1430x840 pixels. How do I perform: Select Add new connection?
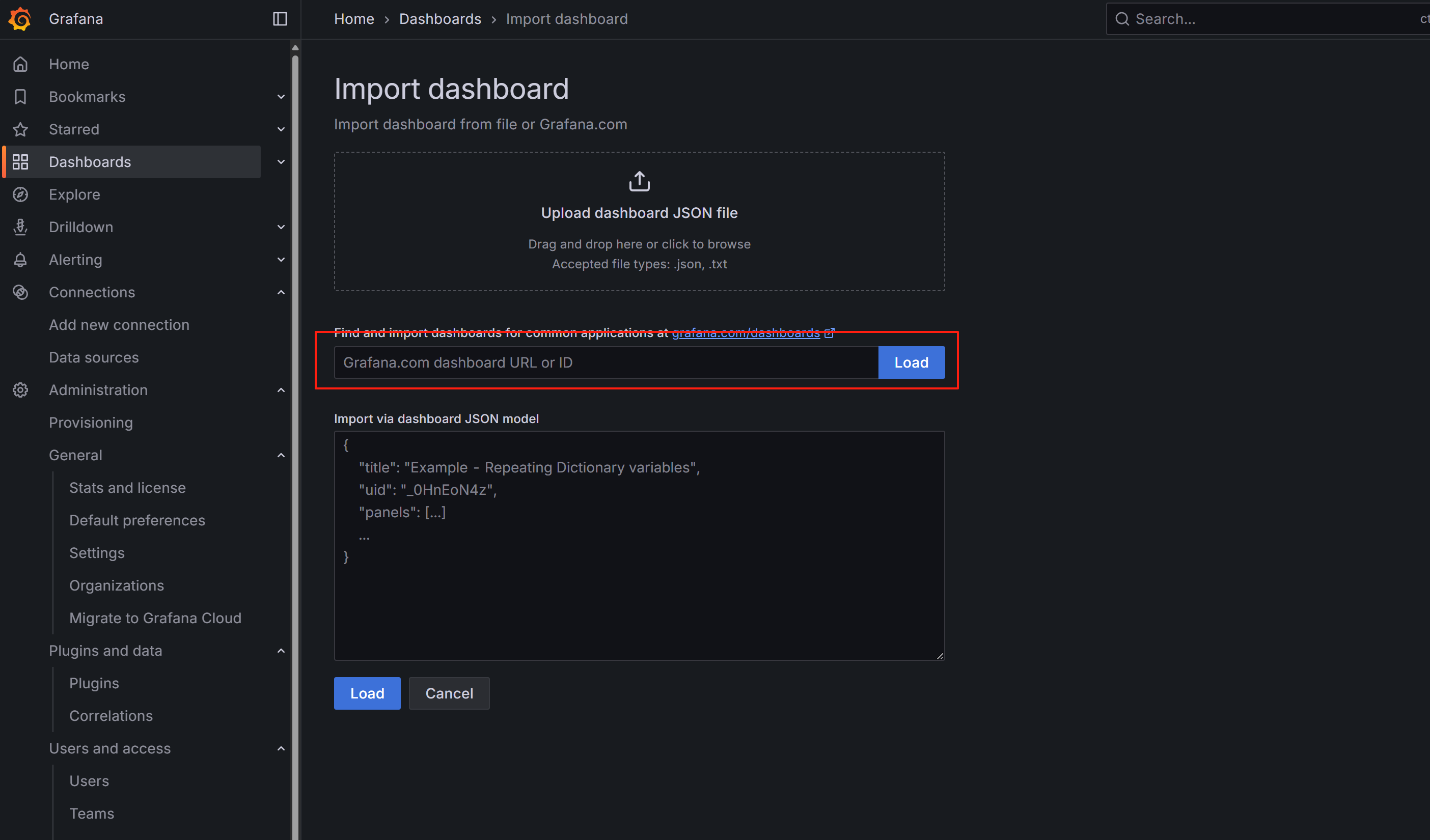(x=119, y=325)
